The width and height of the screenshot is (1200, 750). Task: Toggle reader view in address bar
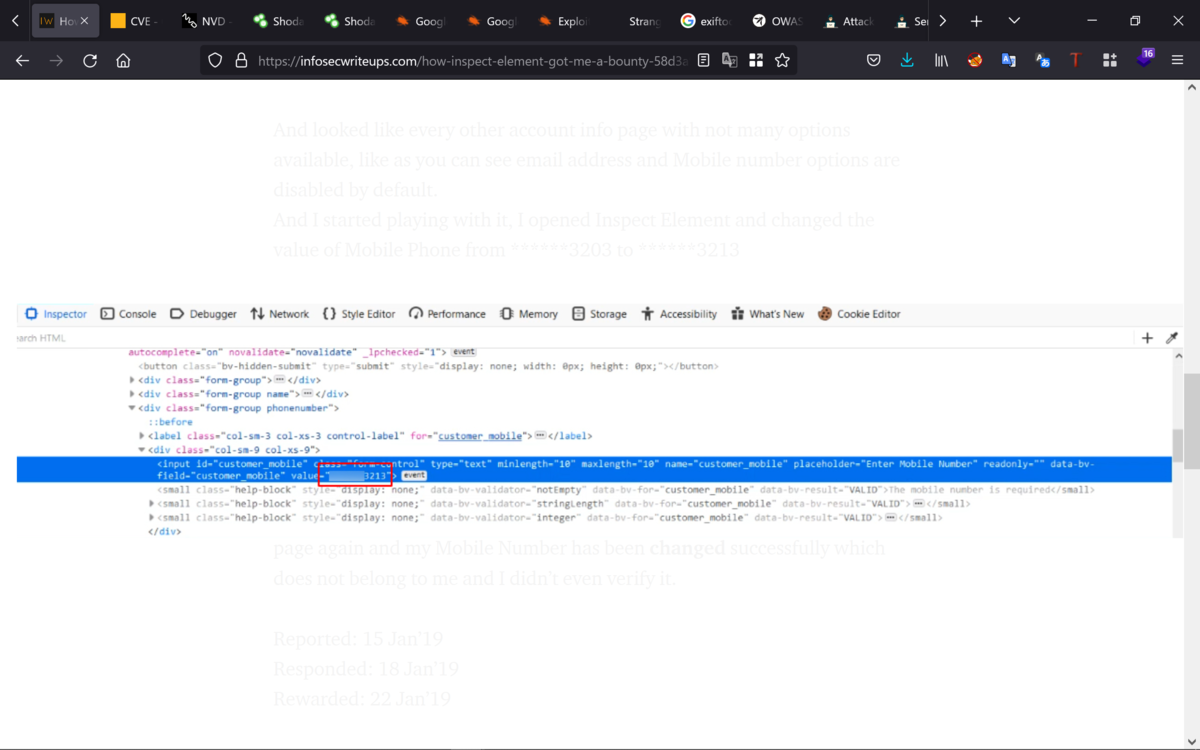(704, 61)
